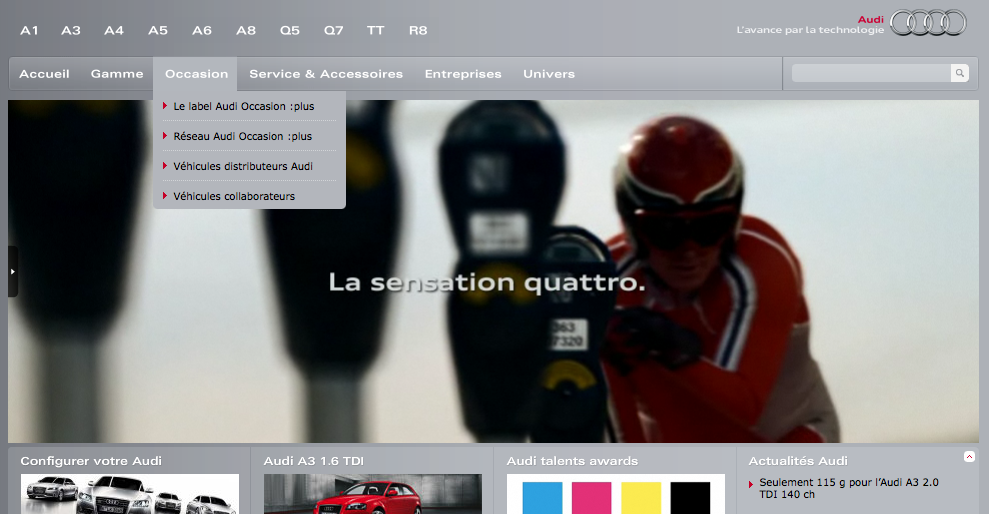This screenshot has height=514, width=989.
Task: Read news Seulement 115 g pour l'Audi A3
Action: coord(848,488)
